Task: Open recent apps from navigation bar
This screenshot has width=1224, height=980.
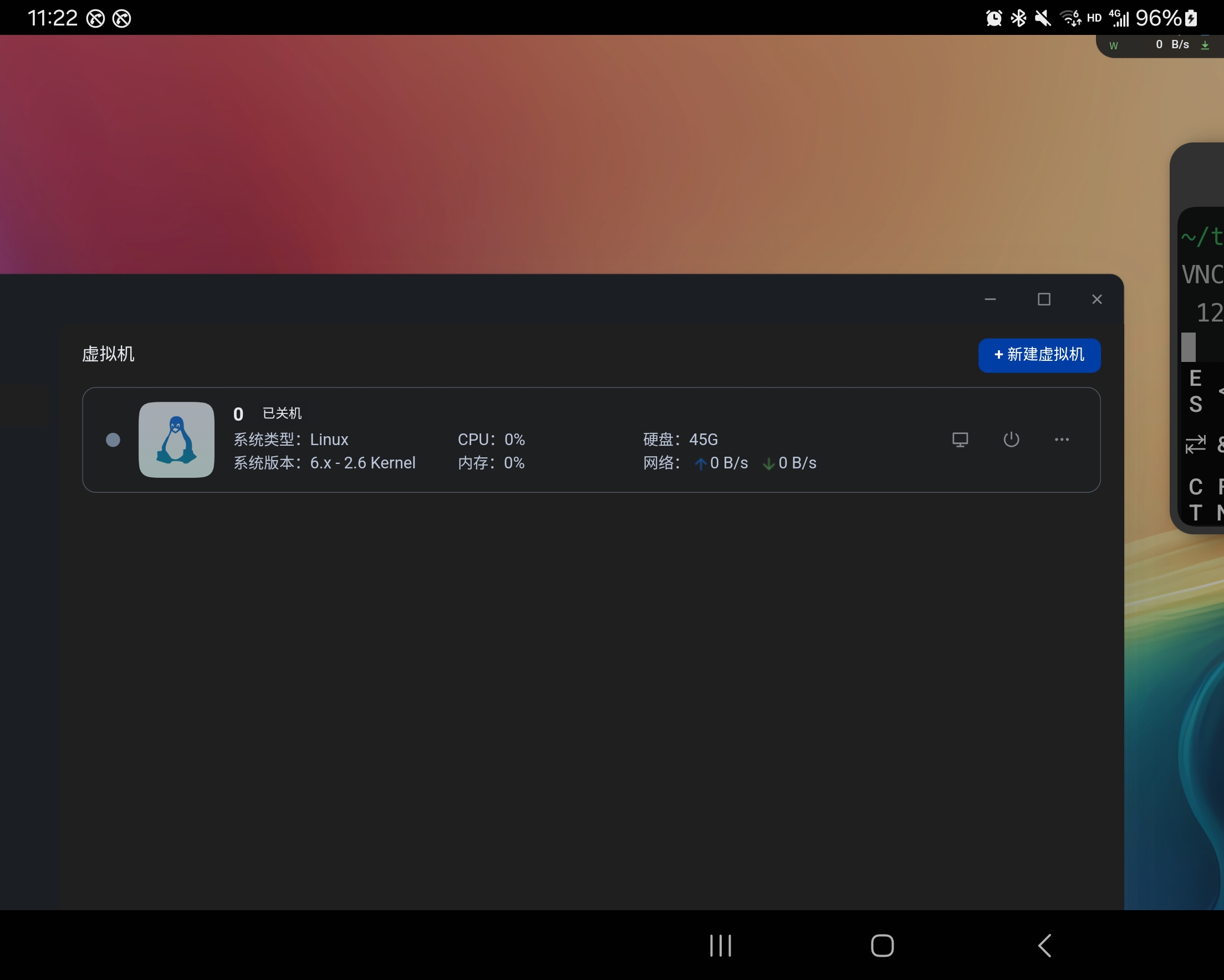Action: coord(721,946)
